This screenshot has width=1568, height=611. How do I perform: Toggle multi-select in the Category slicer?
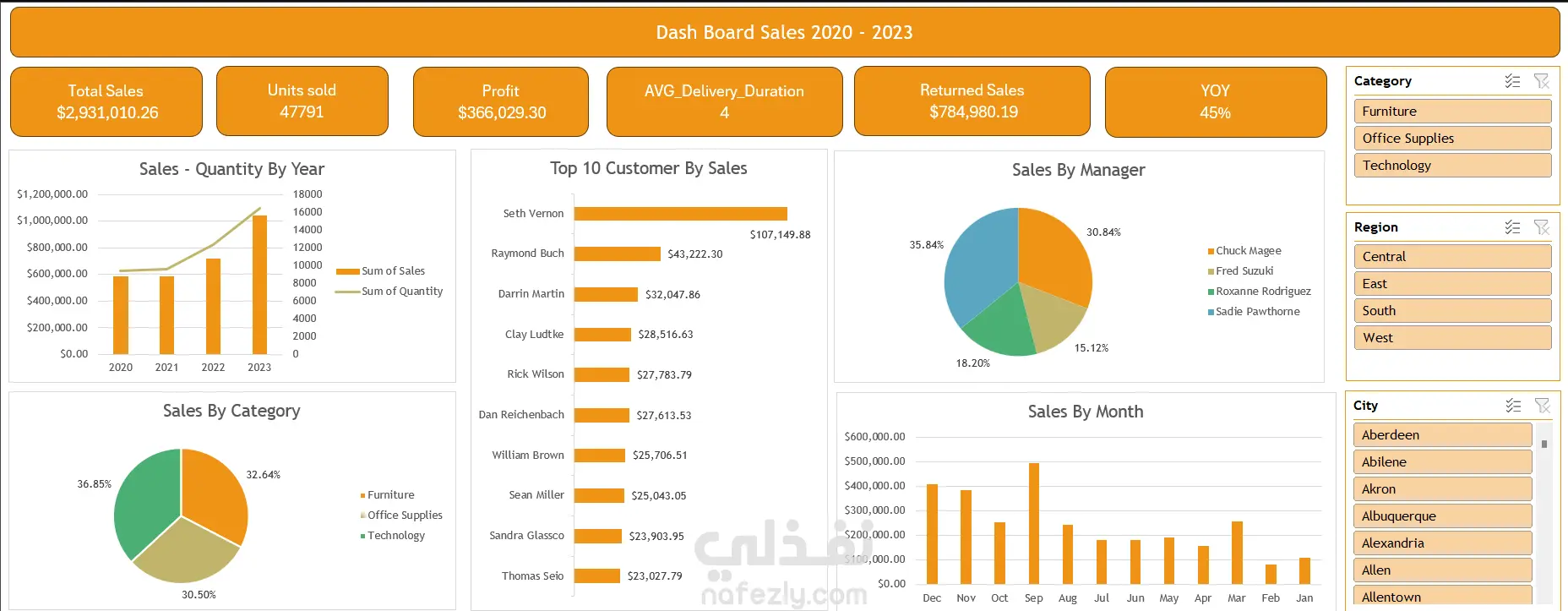1512,81
